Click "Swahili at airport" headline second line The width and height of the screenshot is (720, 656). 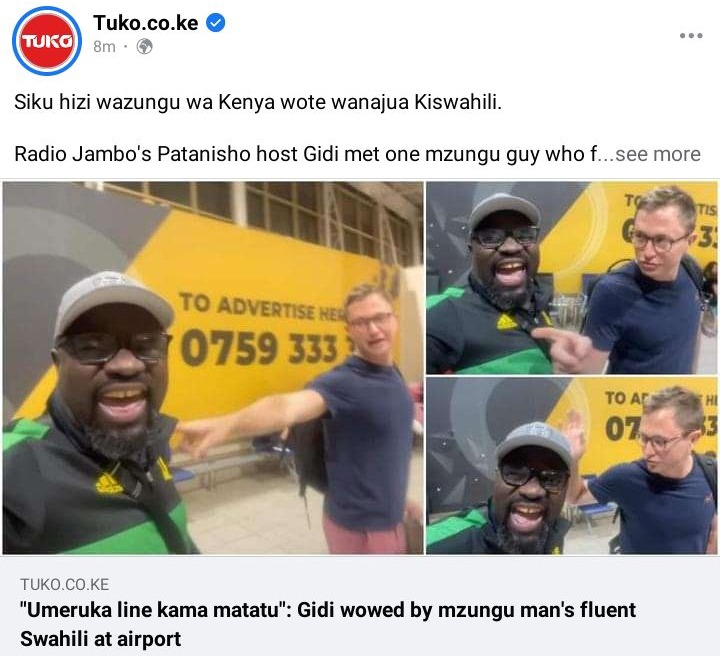(x=101, y=639)
